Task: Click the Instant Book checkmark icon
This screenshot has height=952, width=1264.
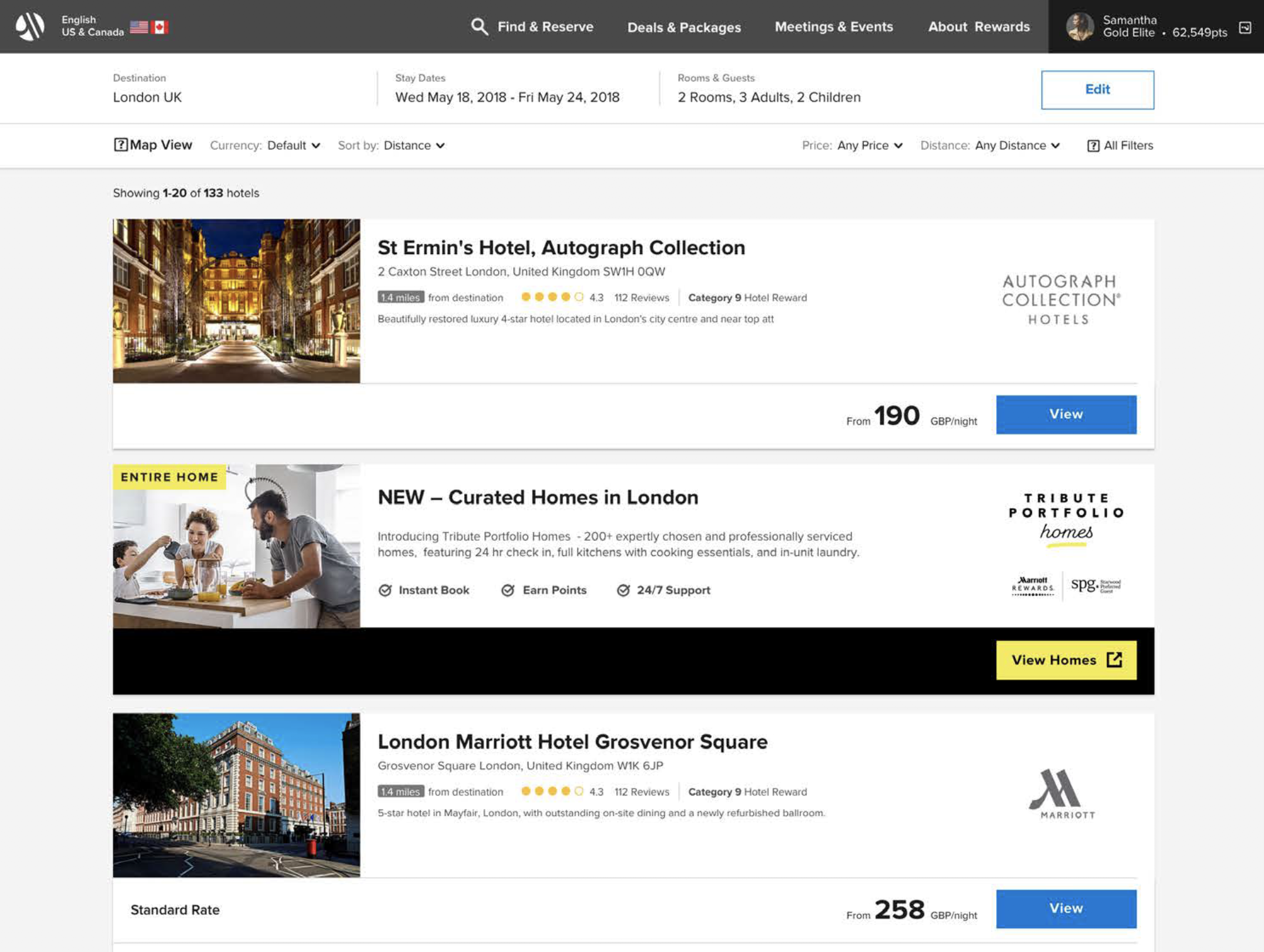Action: (x=385, y=590)
